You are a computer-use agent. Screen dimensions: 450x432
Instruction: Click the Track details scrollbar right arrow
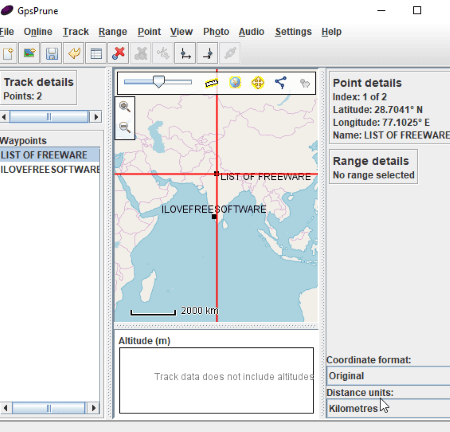coord(96,117)
